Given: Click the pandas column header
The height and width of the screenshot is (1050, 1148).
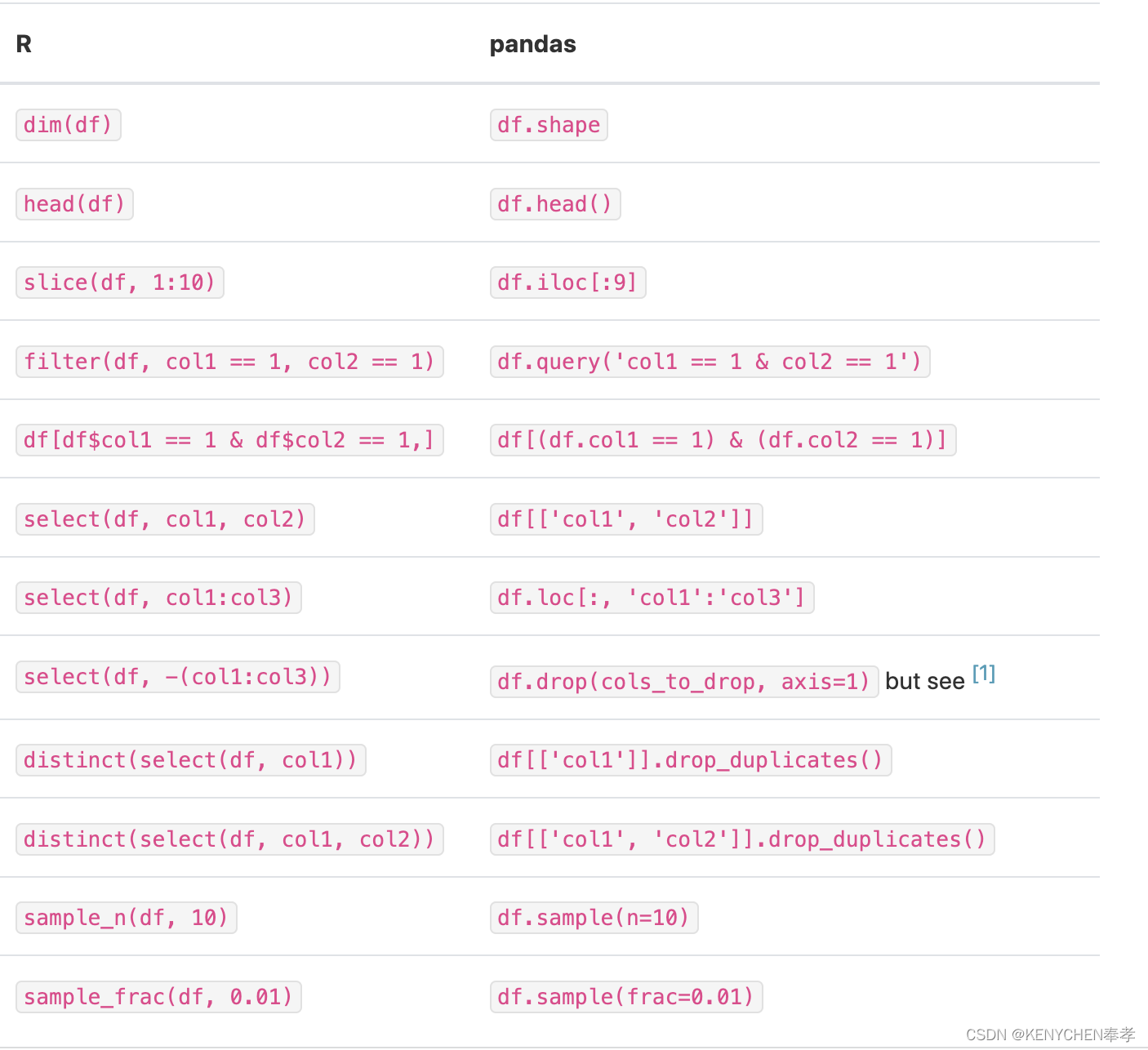Looking at the screenshot, I should tap(532, 44).
